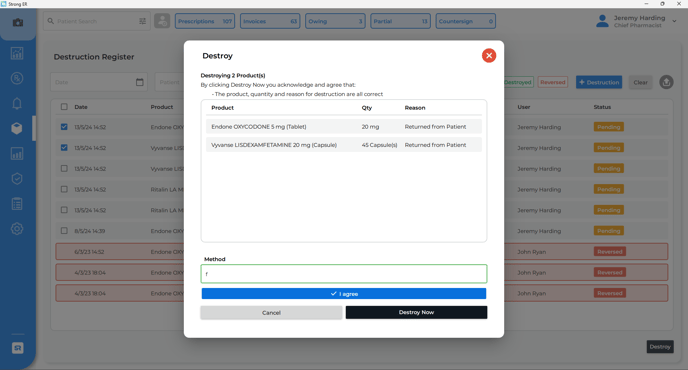Open the Partial 13 tab
This screenshot has height=370, width=688.
click(x=400, y=21)
